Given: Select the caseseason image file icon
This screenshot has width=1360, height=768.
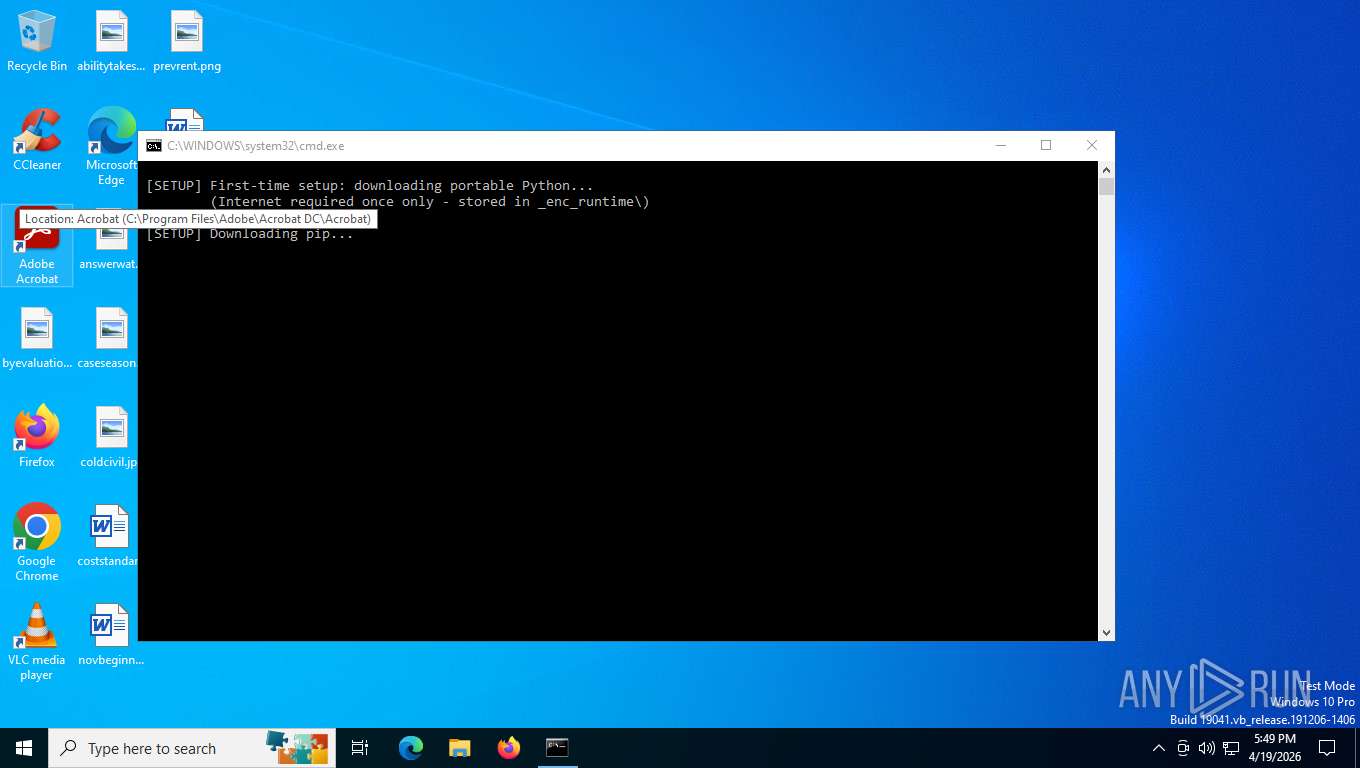Looking at the screenshot, I should point(107,338).
